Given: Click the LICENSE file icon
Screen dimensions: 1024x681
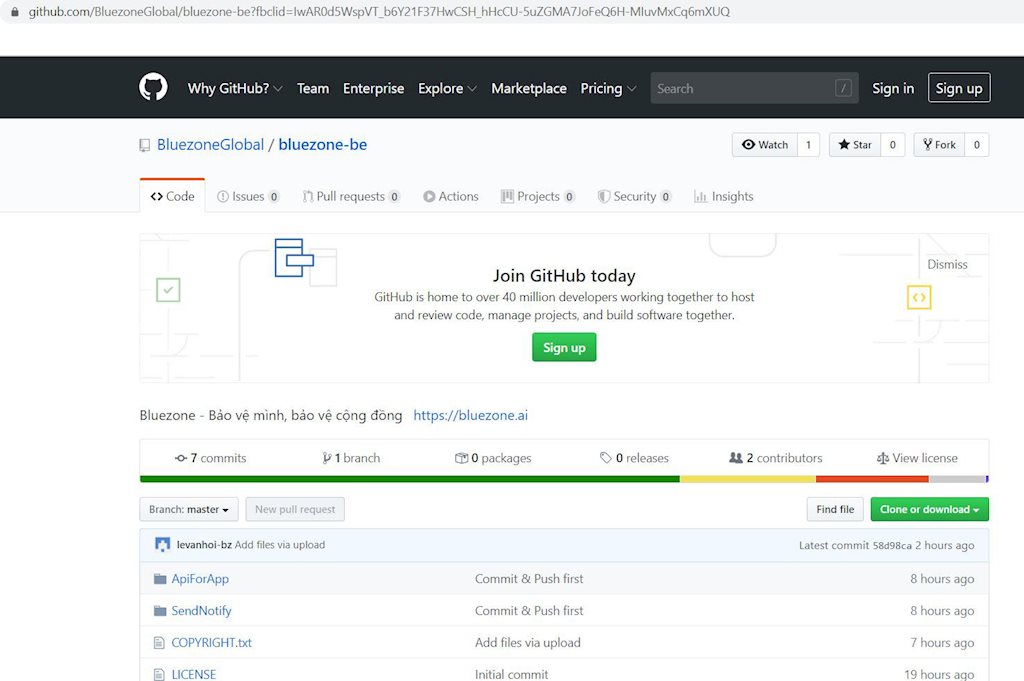Looking at the screenshot, I should coord(159,674).
